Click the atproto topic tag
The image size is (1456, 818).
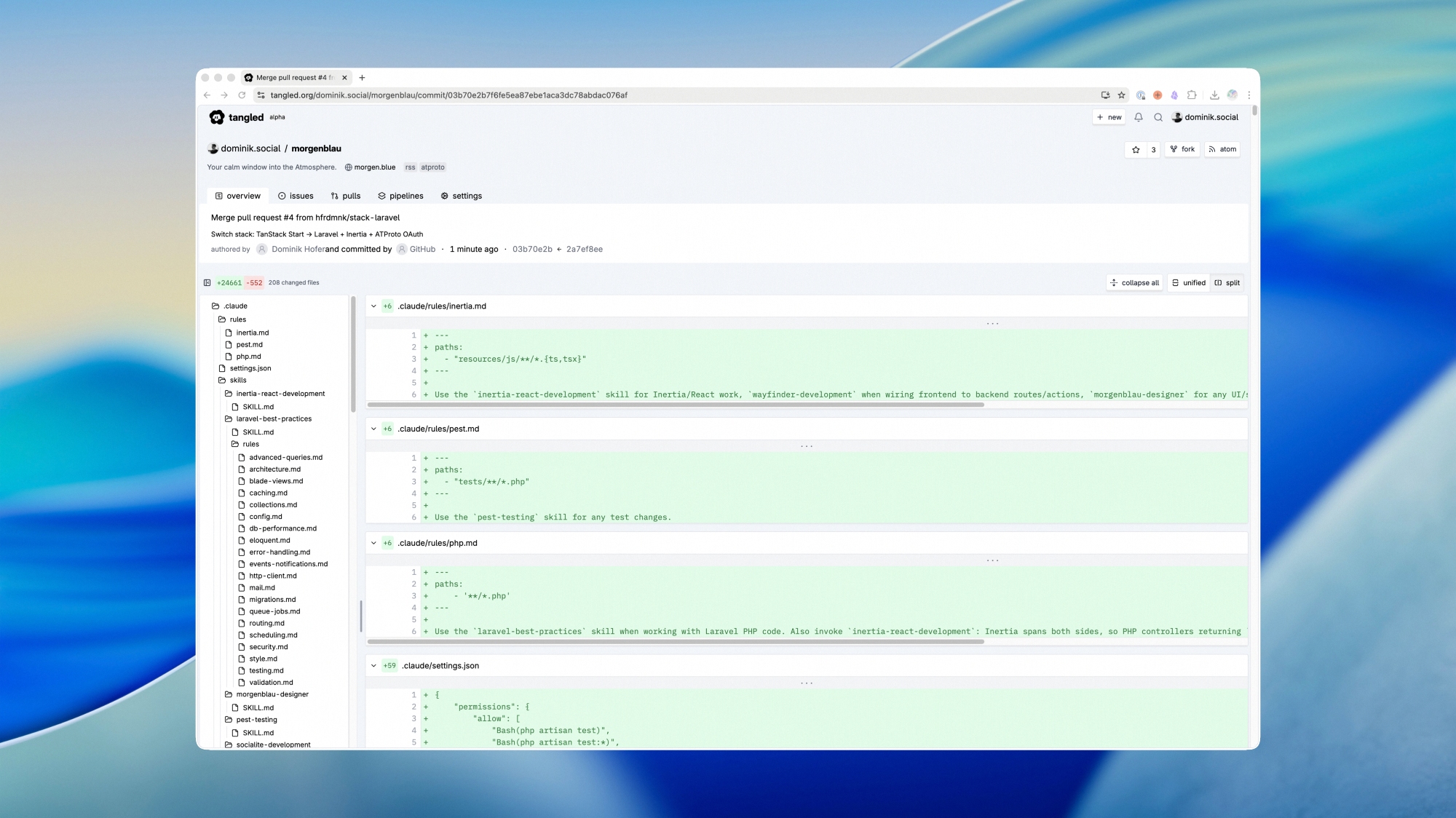pos(432,167)
